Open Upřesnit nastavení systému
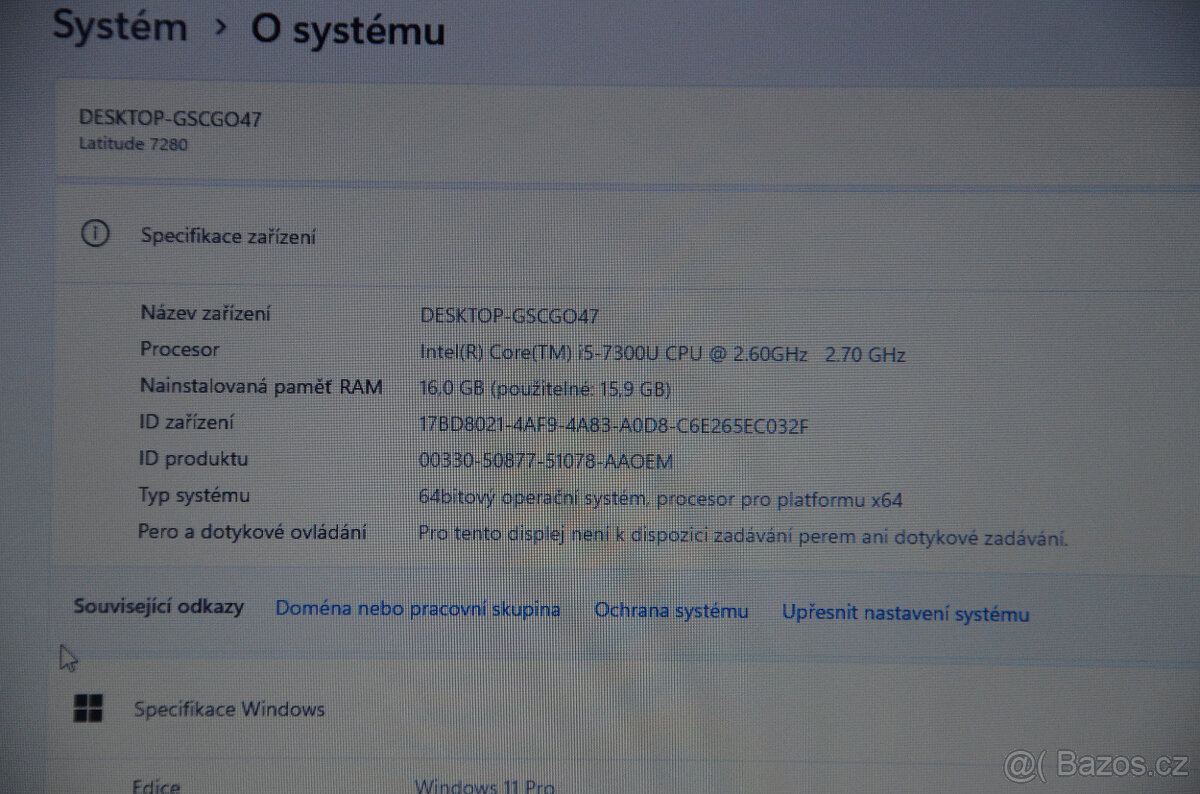The height and width of the screenshot is (794, 1200). coord(904,614)
